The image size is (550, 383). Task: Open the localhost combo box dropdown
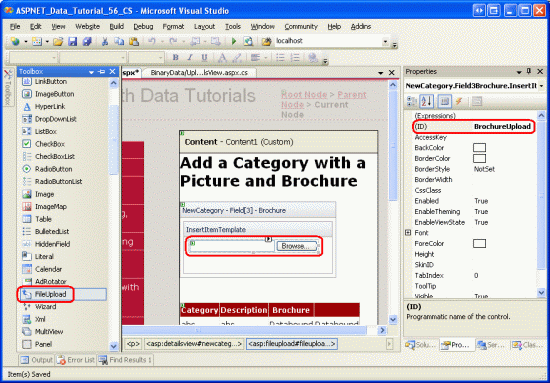(x=385, y=41)
